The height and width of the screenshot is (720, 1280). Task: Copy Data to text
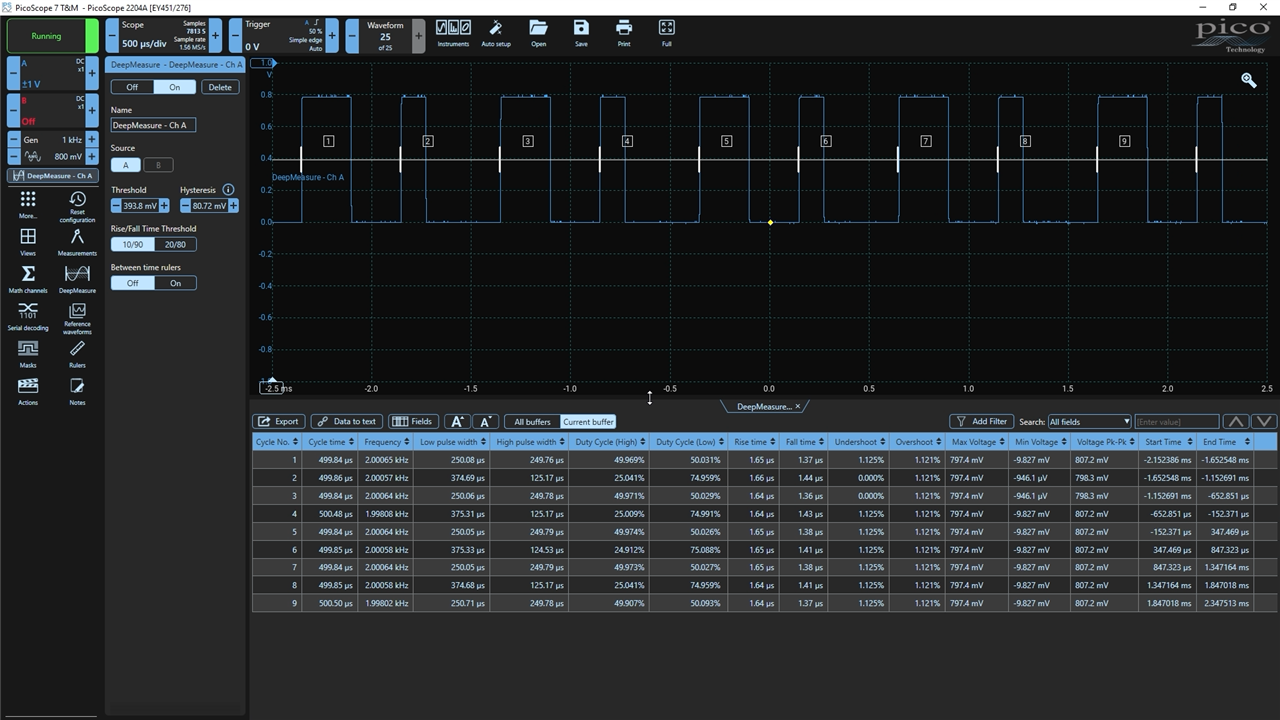(x=346, y=421)
